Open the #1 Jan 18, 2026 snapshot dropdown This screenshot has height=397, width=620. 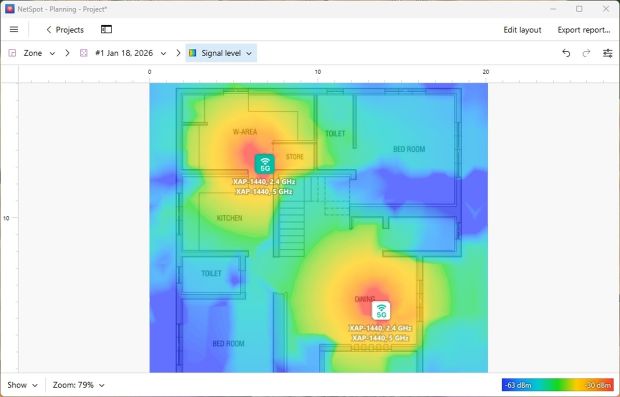[130, 53]
